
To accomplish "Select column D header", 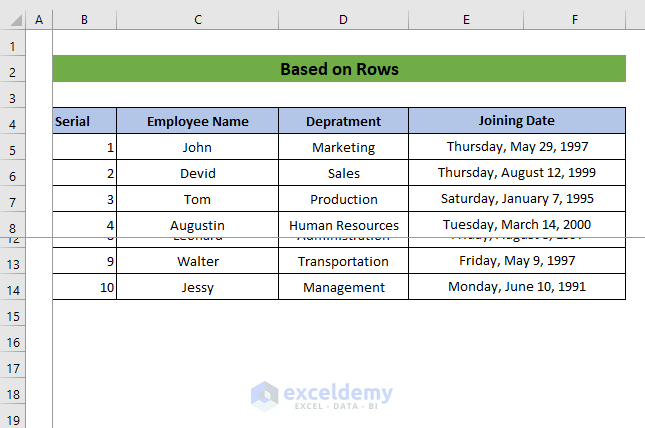I will tap(343, 19).
